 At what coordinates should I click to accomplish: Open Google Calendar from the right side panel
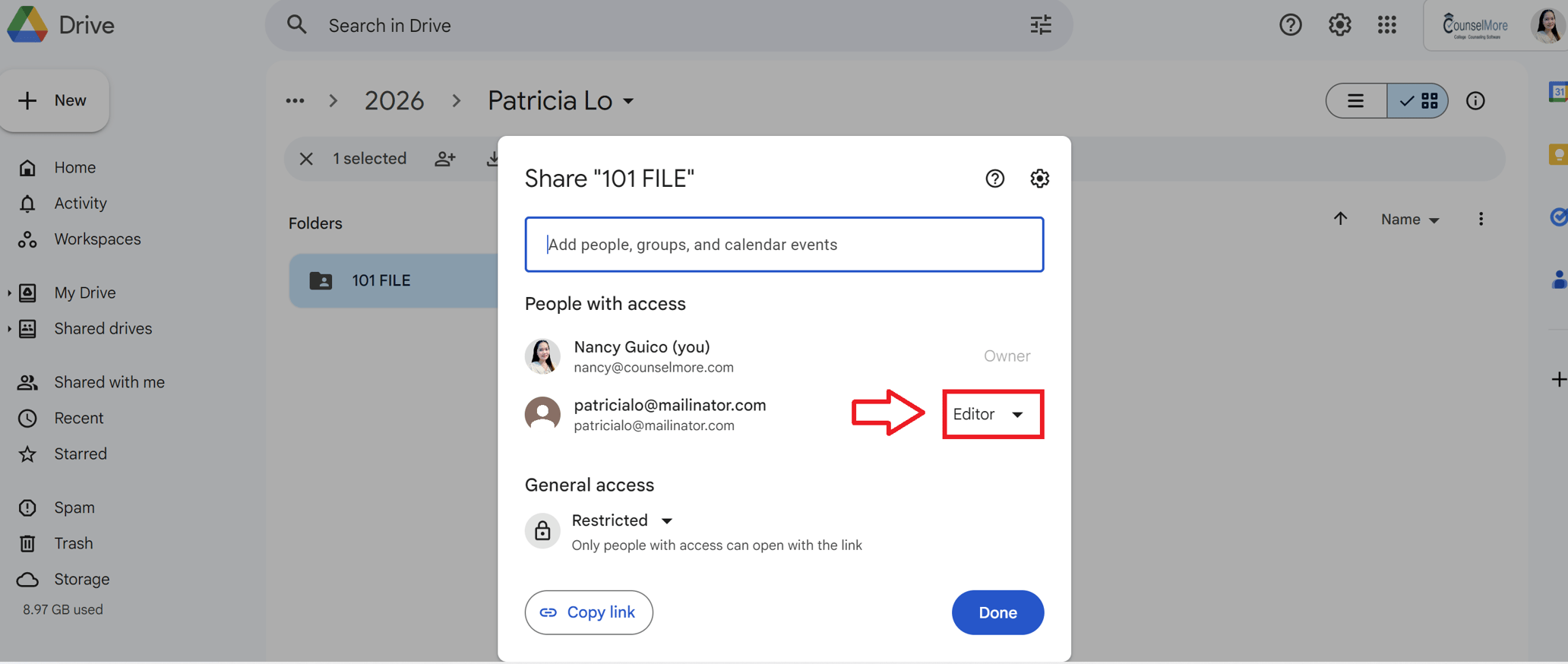click(1559, 92)
